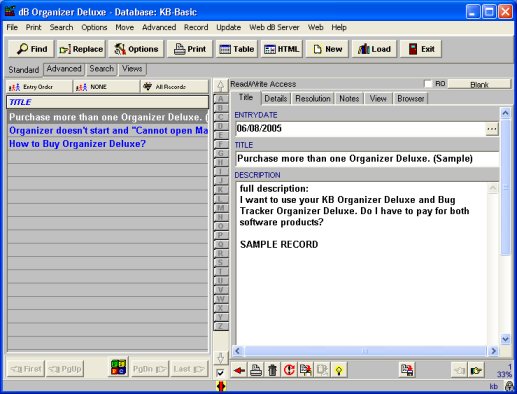Click the Find magnifier button

[x=31, y=49]
